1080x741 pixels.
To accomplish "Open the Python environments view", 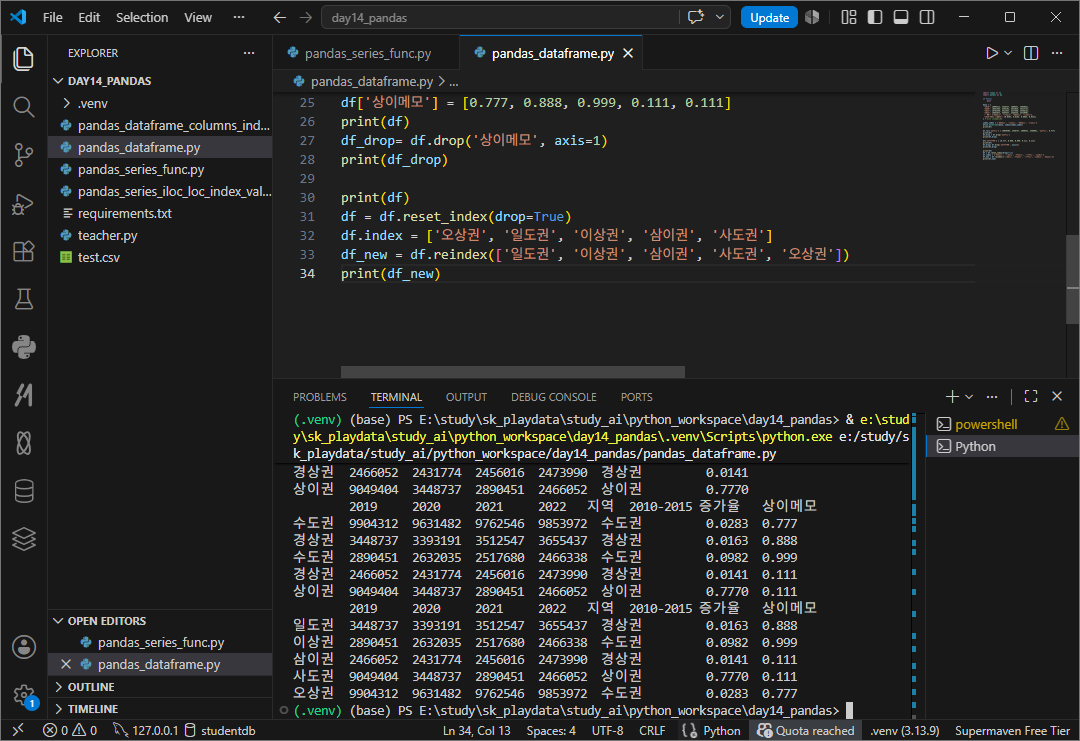I will [x=23, y=347].
